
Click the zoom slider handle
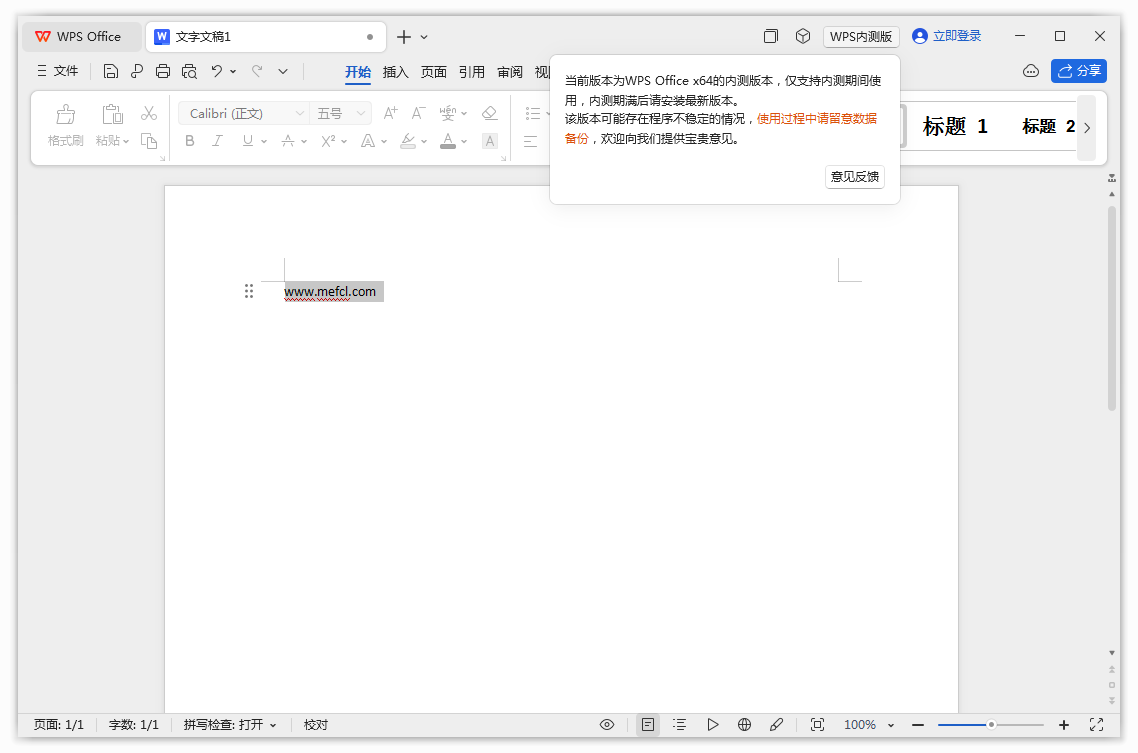click(991, 725)
